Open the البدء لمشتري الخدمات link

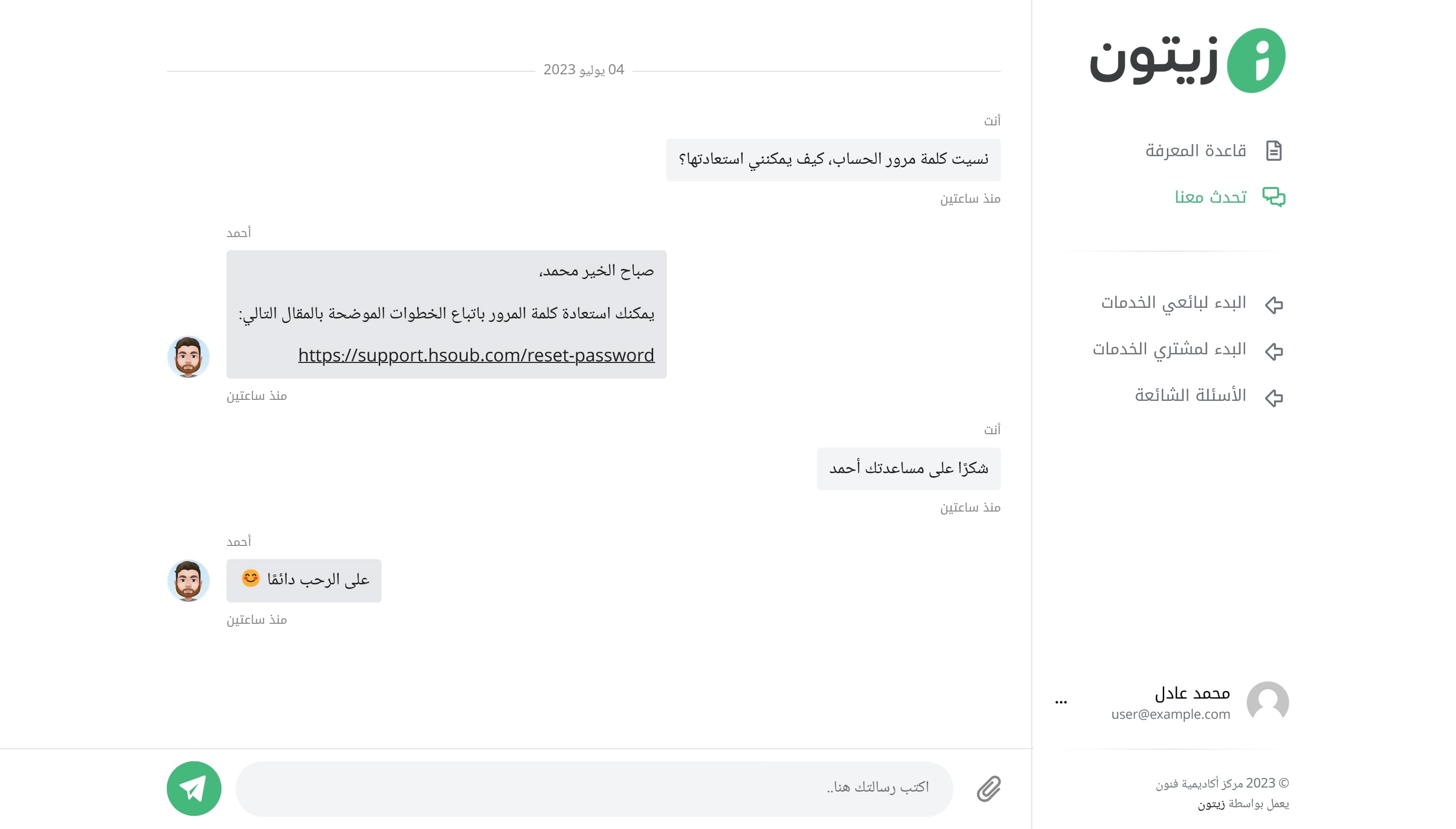(1169, 349)
